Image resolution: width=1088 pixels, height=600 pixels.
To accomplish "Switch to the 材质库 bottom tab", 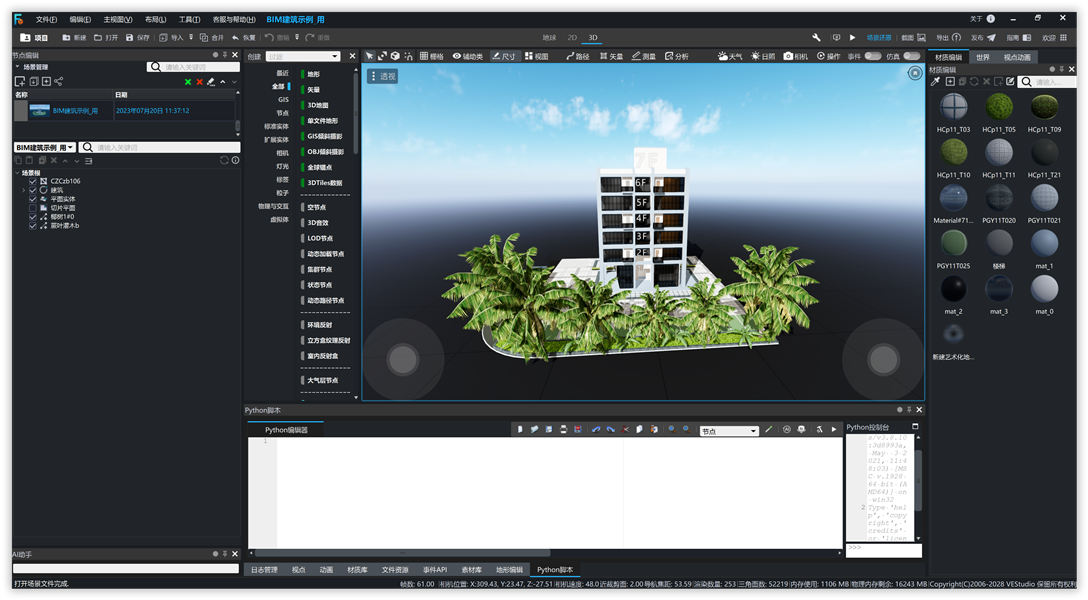I will click(x=357, y=570).
